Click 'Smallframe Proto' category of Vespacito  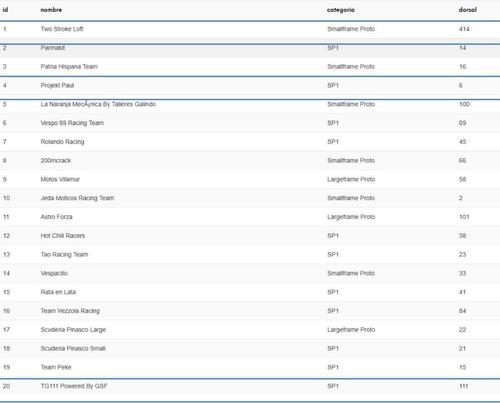click(x=351, y=273)
